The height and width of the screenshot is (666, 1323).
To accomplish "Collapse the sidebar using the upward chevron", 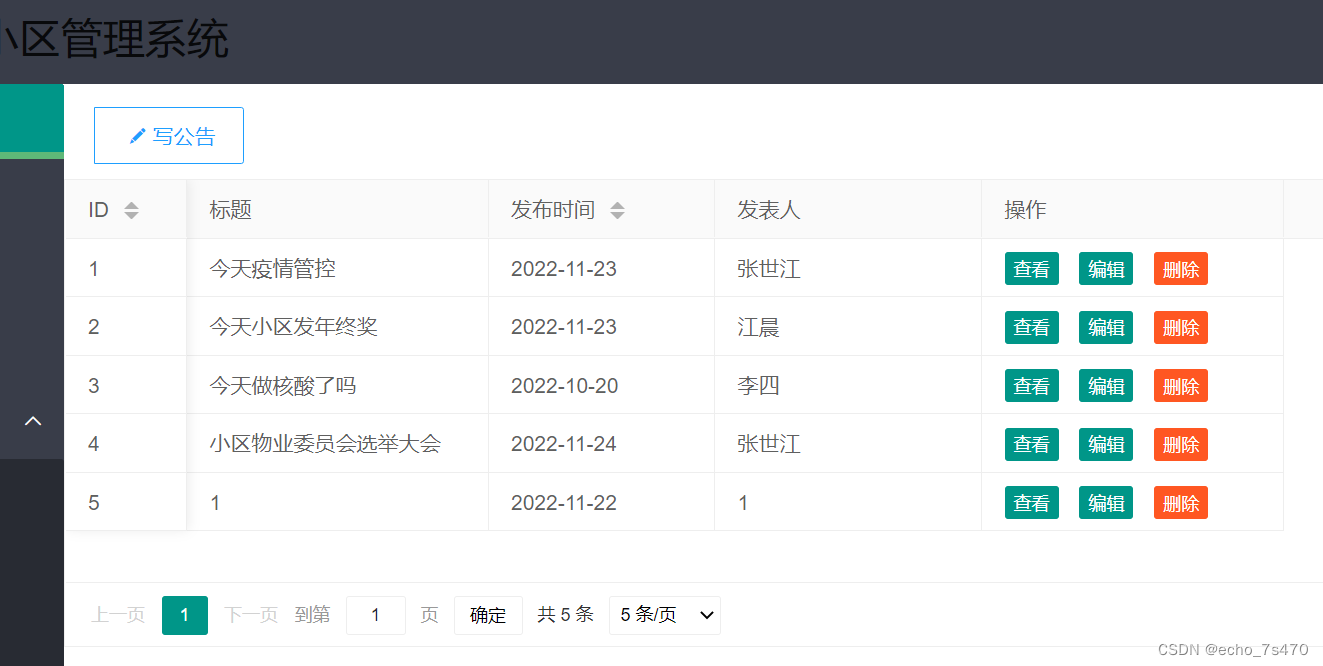I will [32, 422].
